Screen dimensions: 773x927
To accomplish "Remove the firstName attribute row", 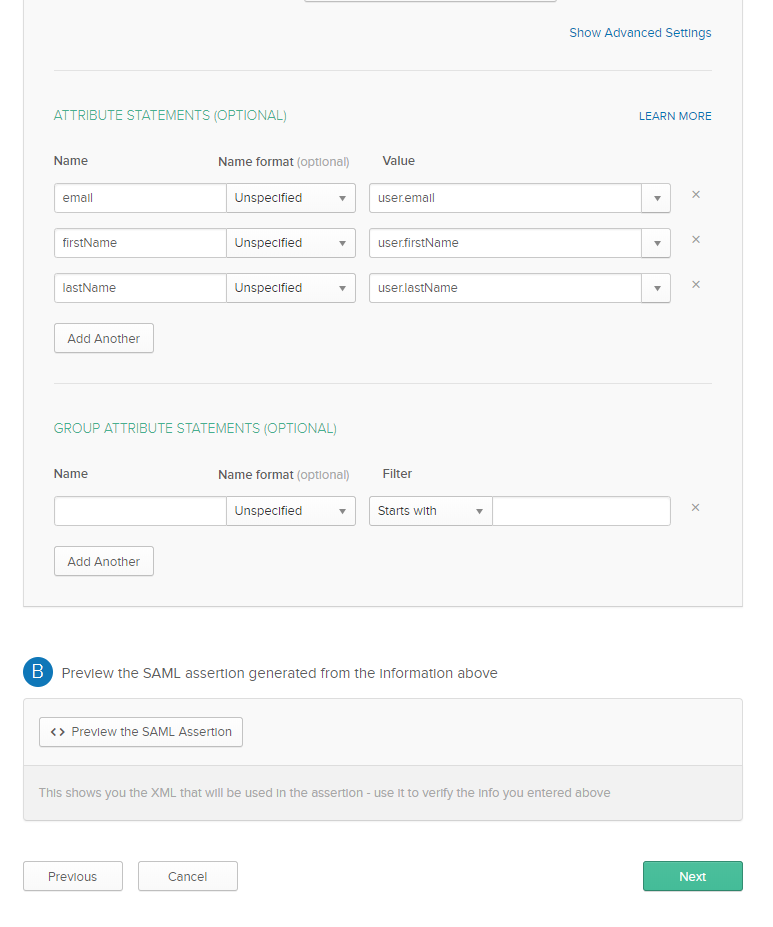I will pyautogui.click(x=696, y=240).
